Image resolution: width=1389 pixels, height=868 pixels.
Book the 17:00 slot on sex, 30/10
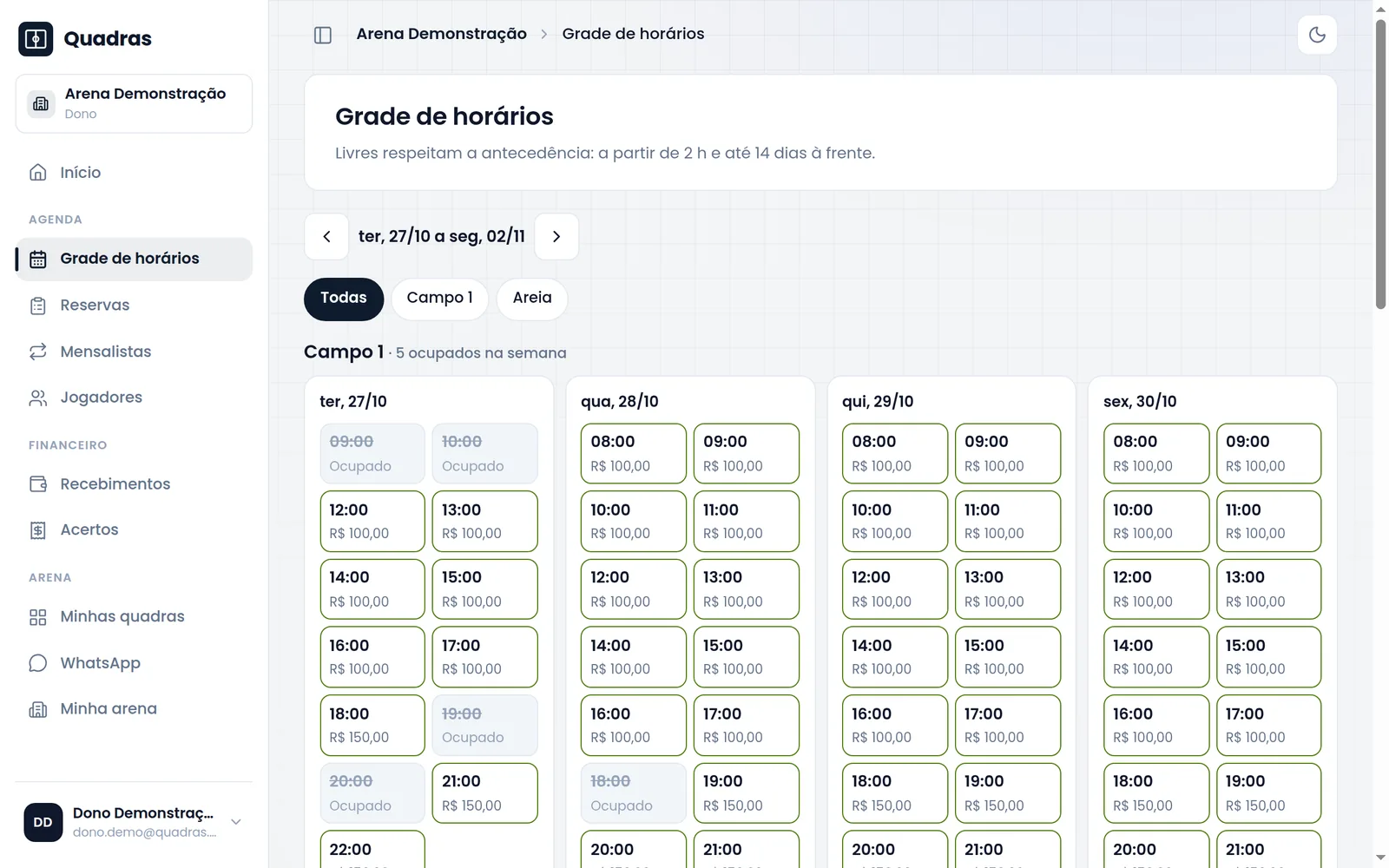click(1269, 725)
